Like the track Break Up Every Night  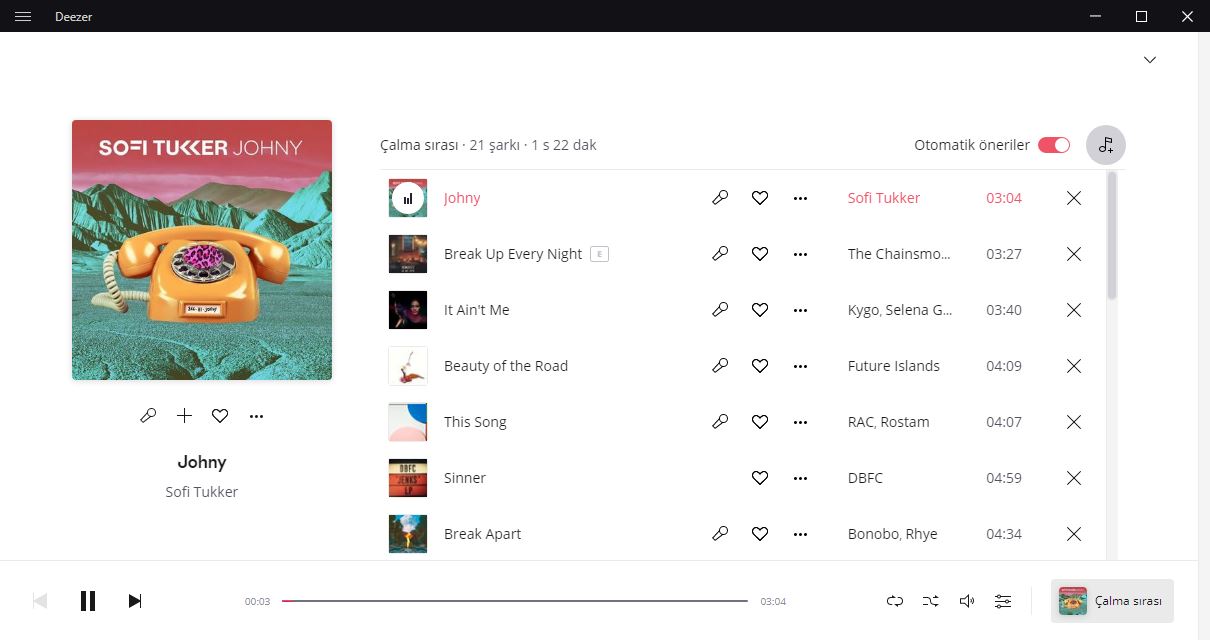click(x=760, y=254)
